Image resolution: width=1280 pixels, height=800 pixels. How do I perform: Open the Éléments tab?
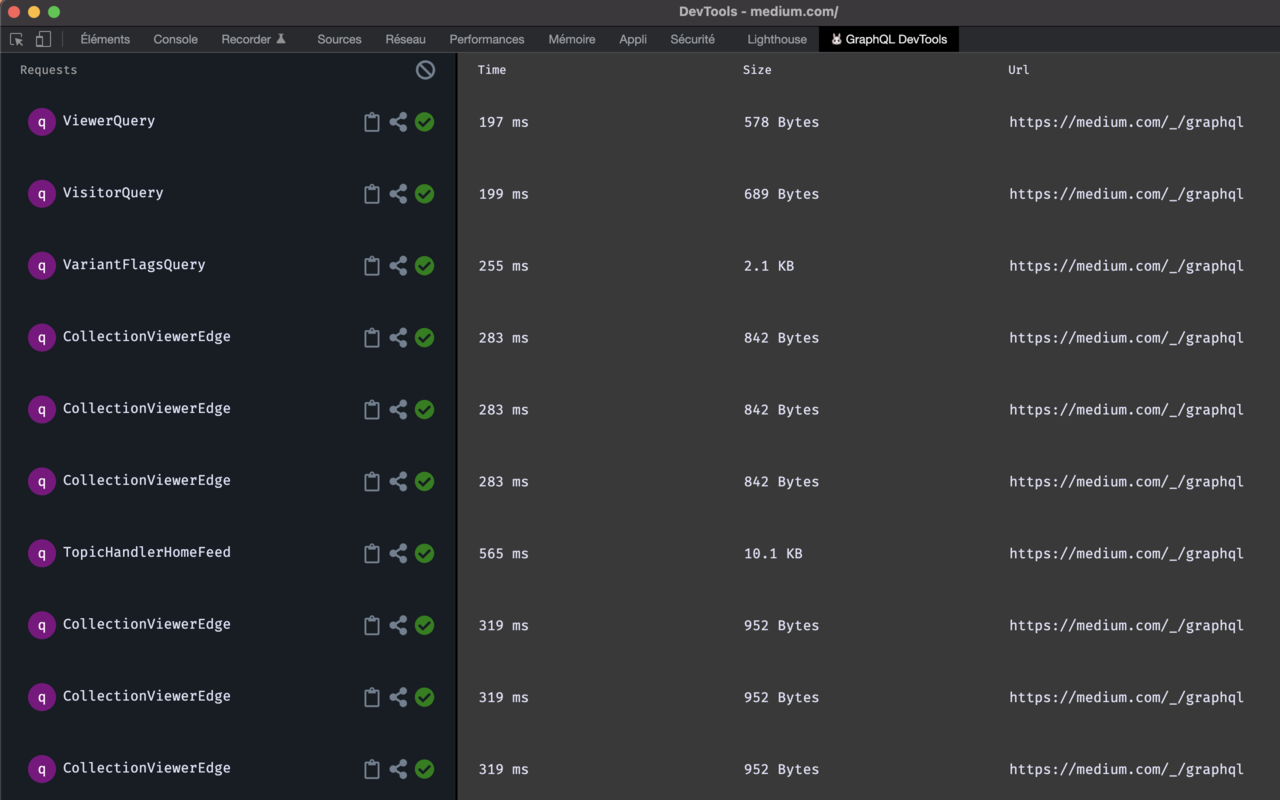coord(105,39)
